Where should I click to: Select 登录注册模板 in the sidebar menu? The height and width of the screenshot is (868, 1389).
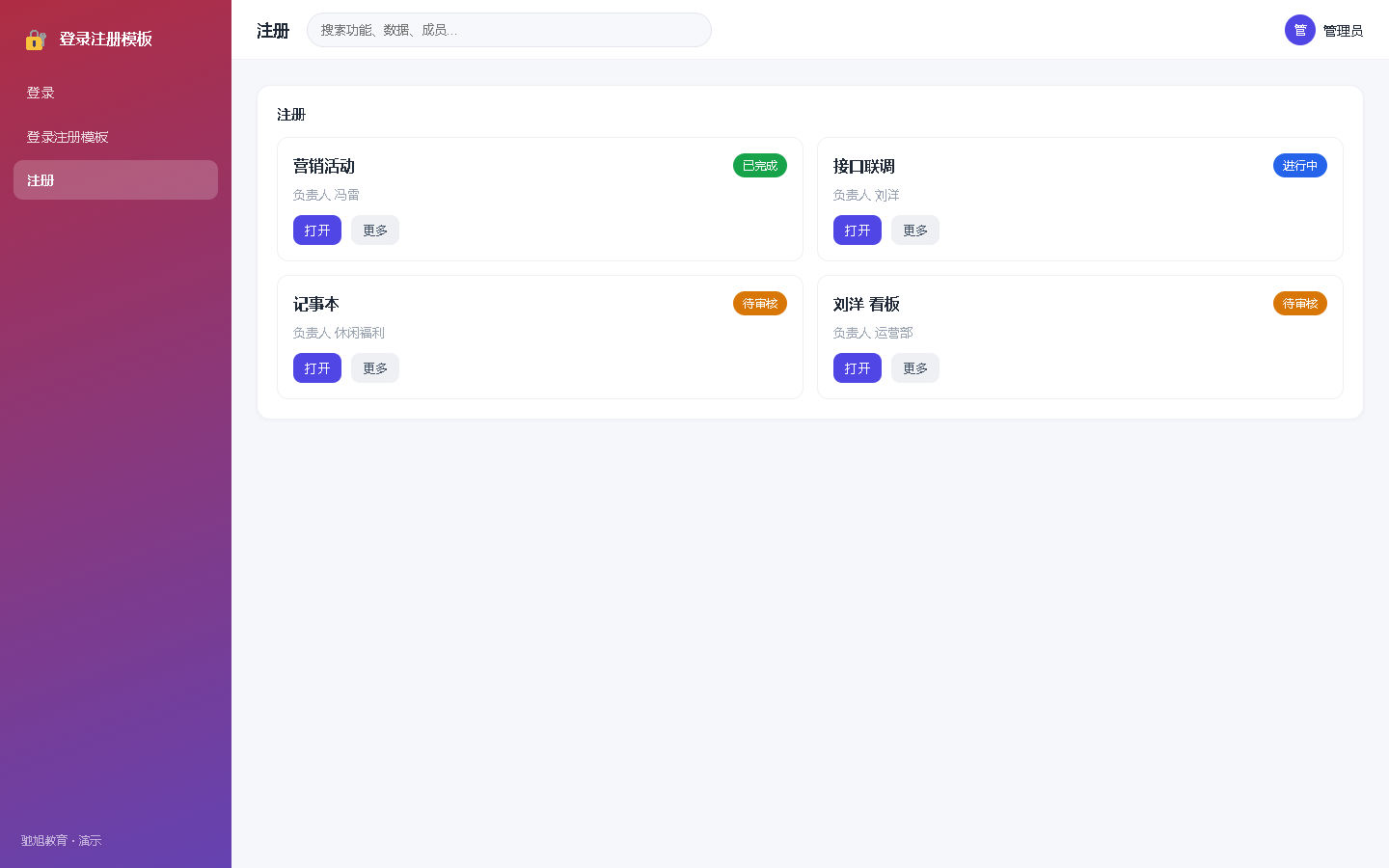pyautogui.click(x=116, y=137)
